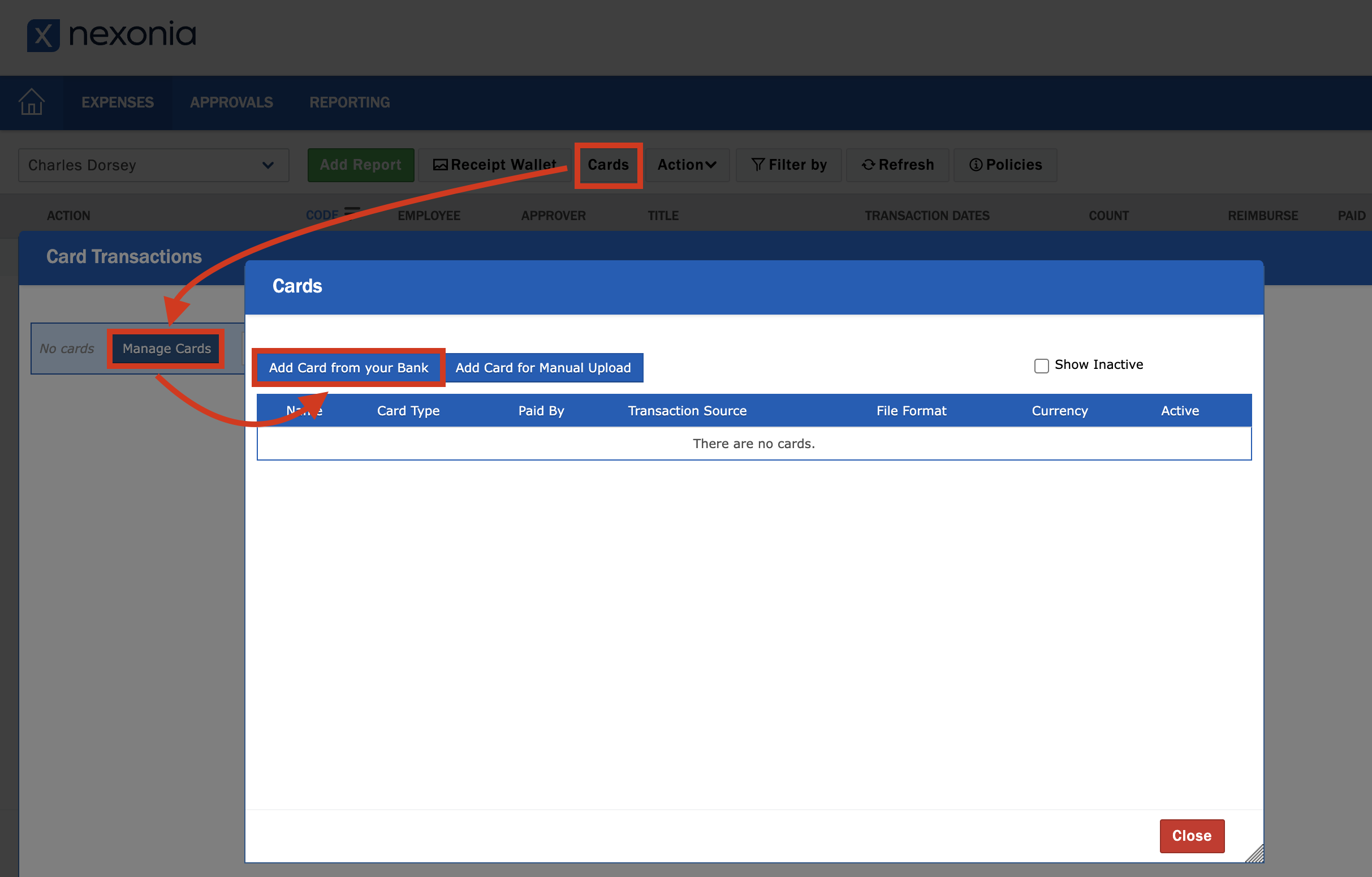1372x877 pixels.
Task: Click the Manage Cards button
Action: 166,349
